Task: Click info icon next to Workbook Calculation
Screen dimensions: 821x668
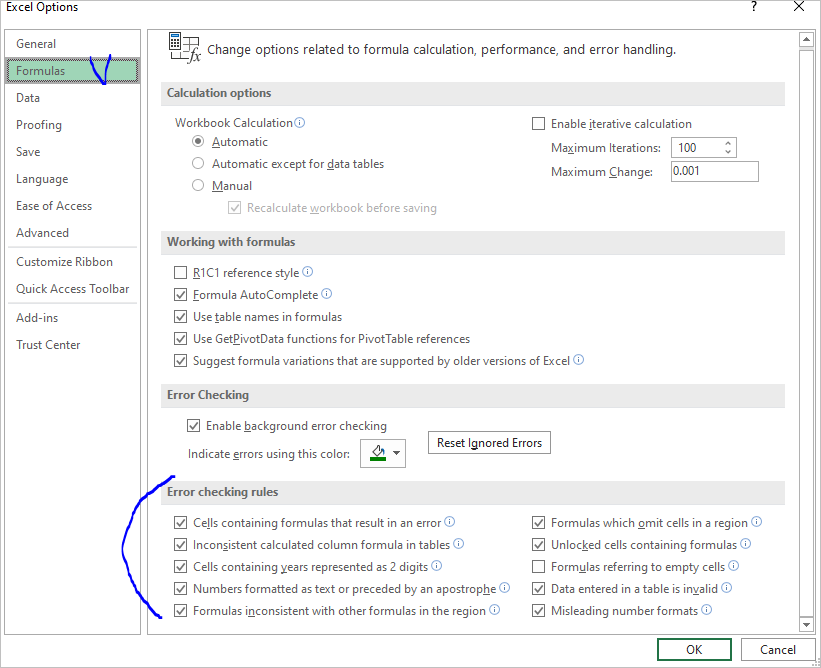Action: pos(299,123)
